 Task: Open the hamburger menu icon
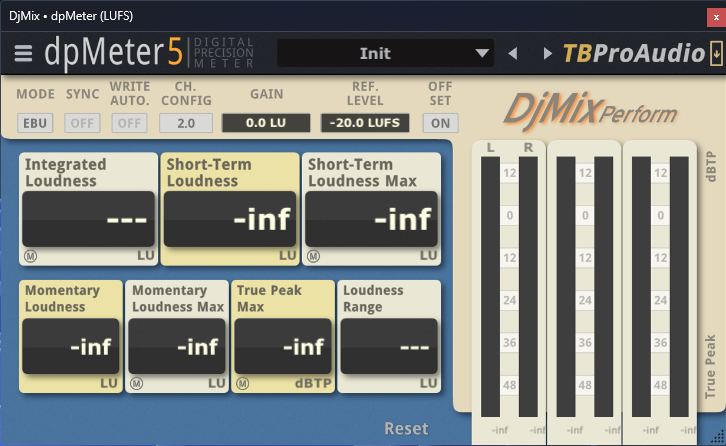tap(23, 54)
